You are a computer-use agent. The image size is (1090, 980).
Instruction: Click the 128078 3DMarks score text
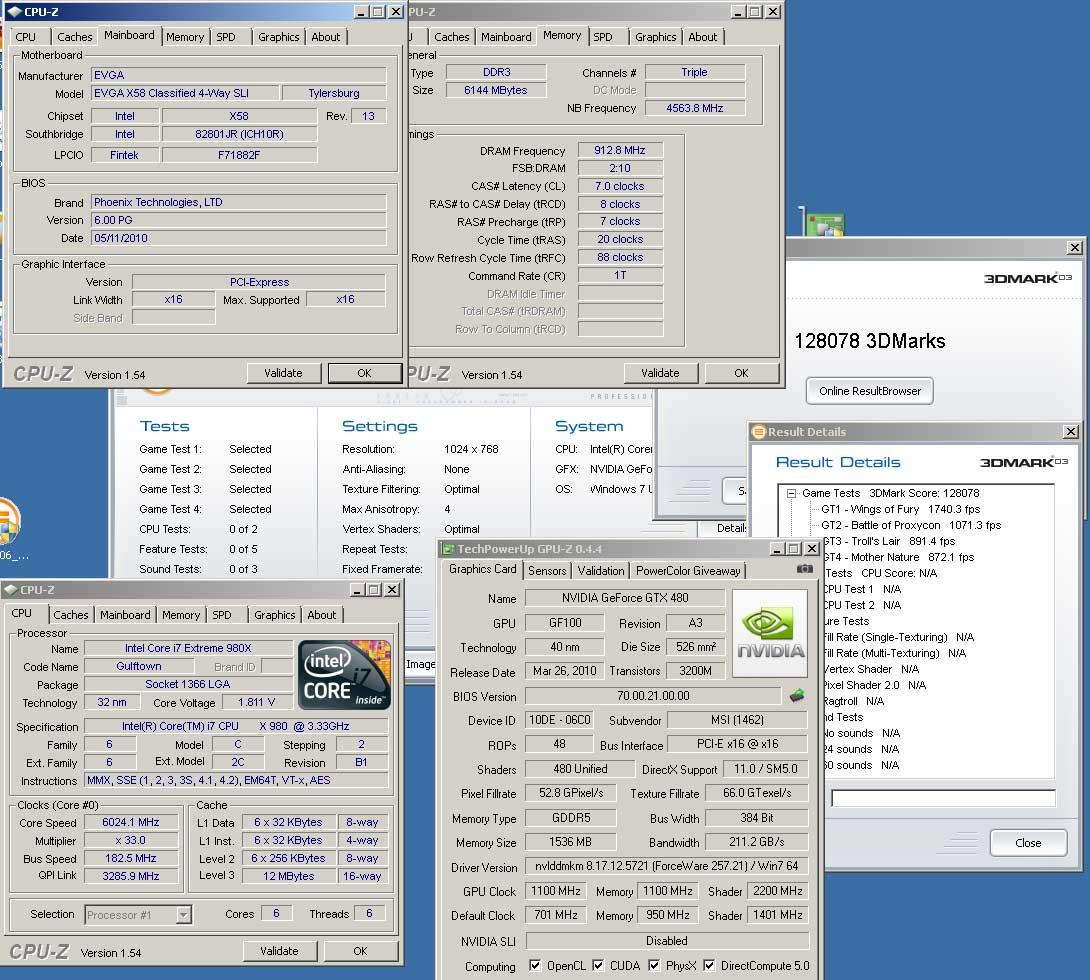point(870,341)
